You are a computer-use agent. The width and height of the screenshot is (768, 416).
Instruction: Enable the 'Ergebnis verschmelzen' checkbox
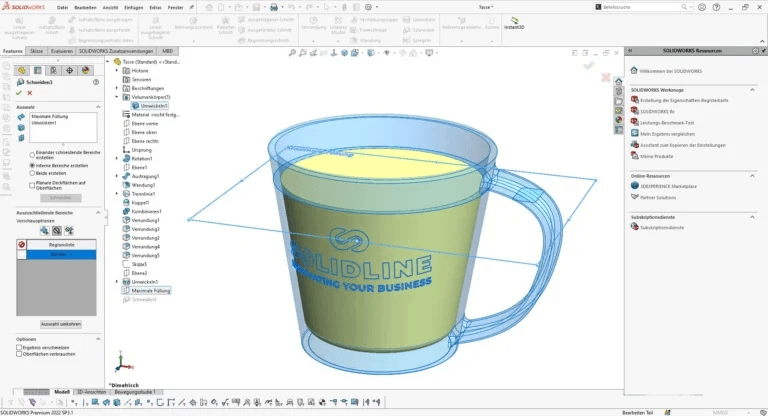(19, 347)
